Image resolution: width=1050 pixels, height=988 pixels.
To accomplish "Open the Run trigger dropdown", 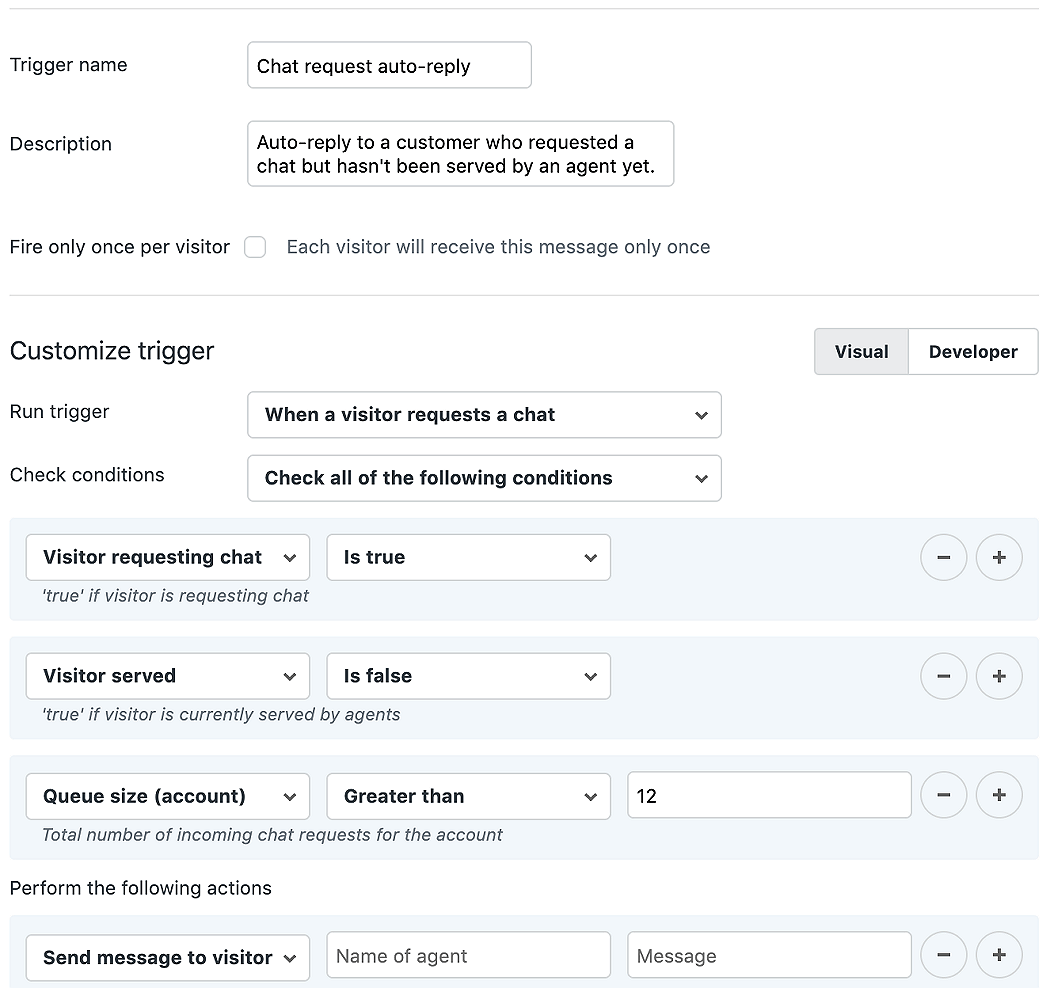I will click(484, 414).
